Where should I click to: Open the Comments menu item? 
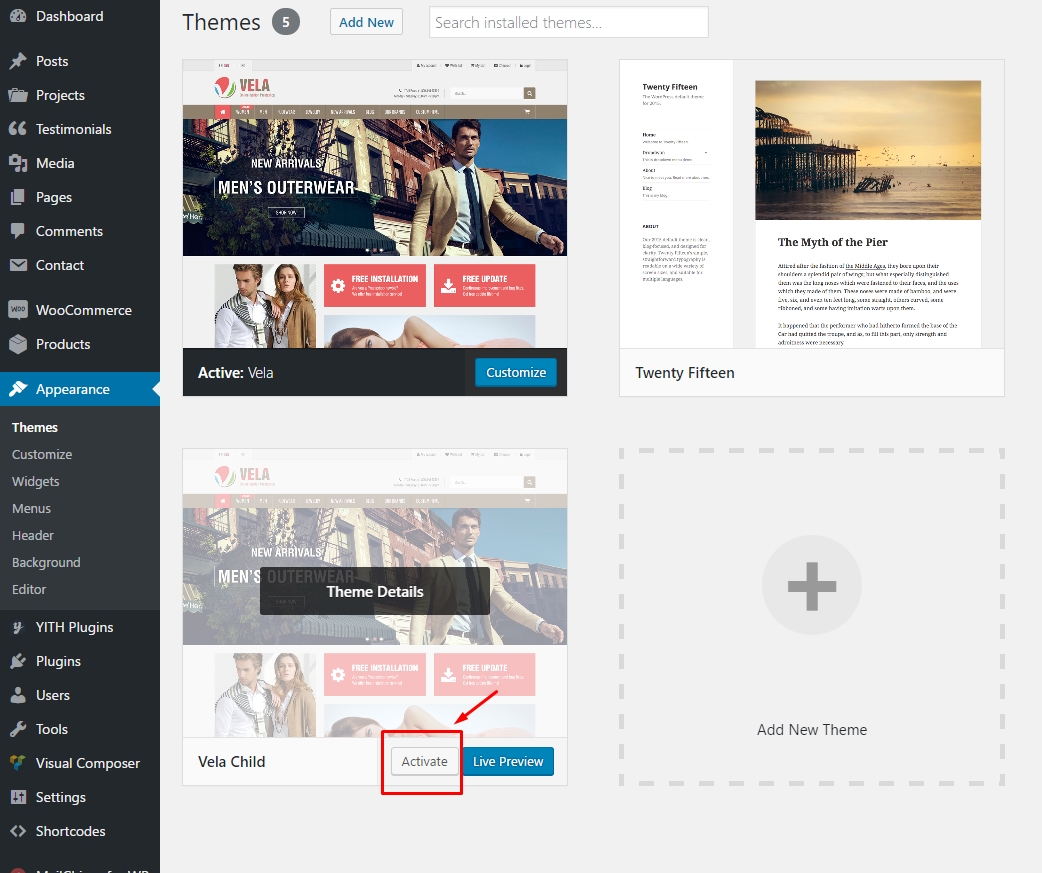pyautogui.click(x=80, y=231)
